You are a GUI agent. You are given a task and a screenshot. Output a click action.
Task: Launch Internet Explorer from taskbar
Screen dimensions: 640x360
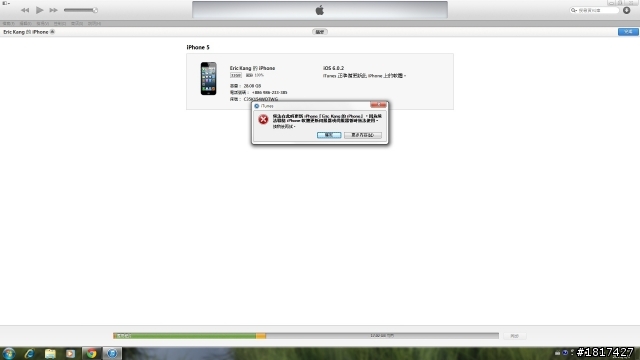(x=29, y=353)
